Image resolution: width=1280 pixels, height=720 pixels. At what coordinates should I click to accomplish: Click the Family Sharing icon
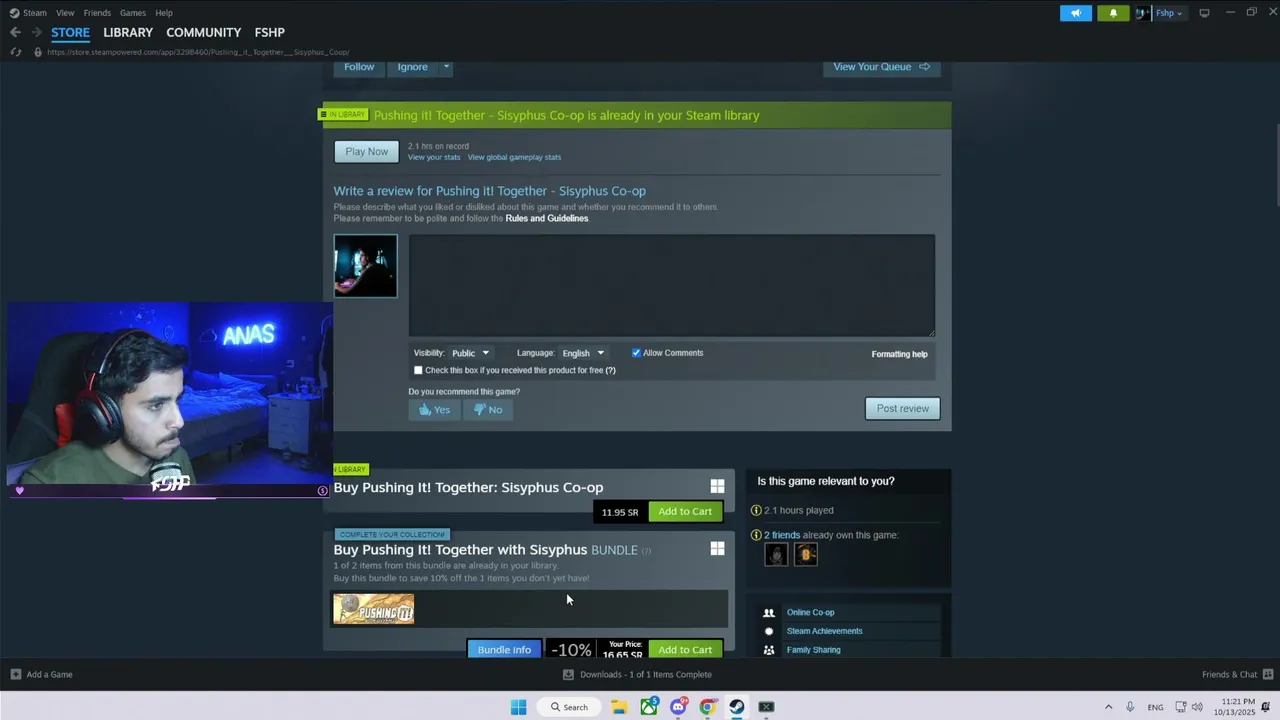pos(769,650)
